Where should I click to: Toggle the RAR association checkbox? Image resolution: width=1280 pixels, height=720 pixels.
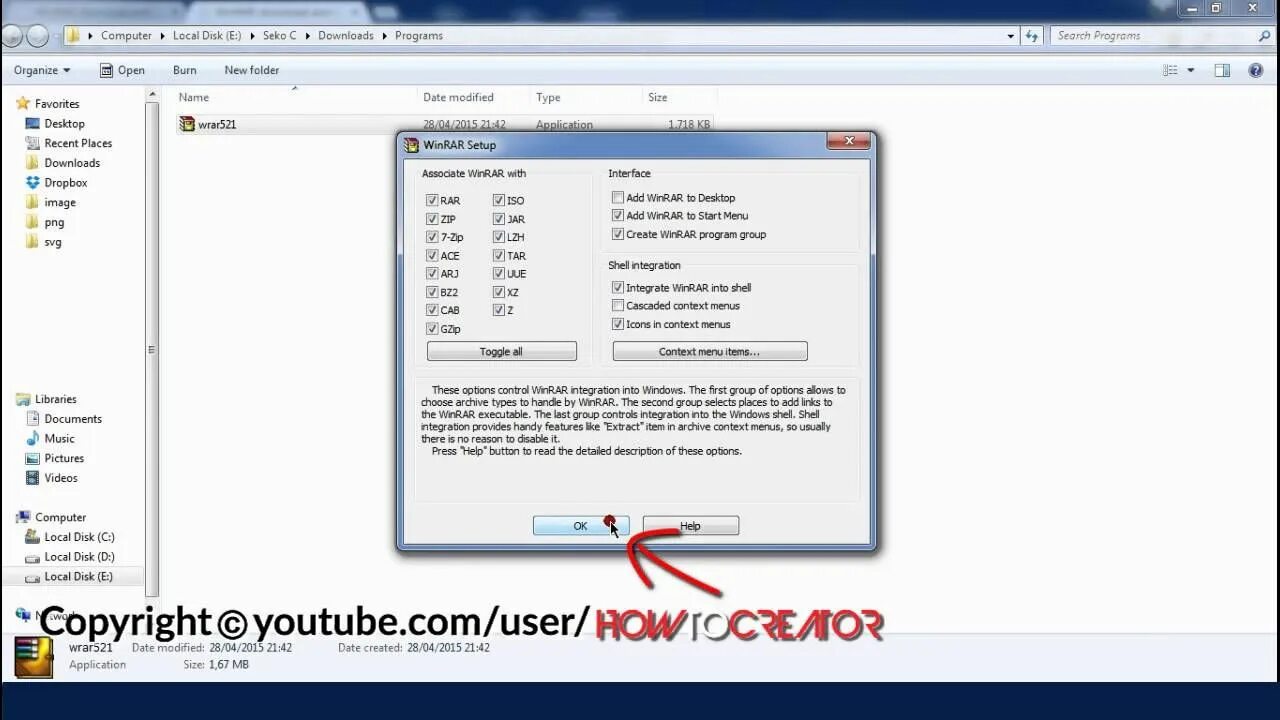tap(432, 200)
